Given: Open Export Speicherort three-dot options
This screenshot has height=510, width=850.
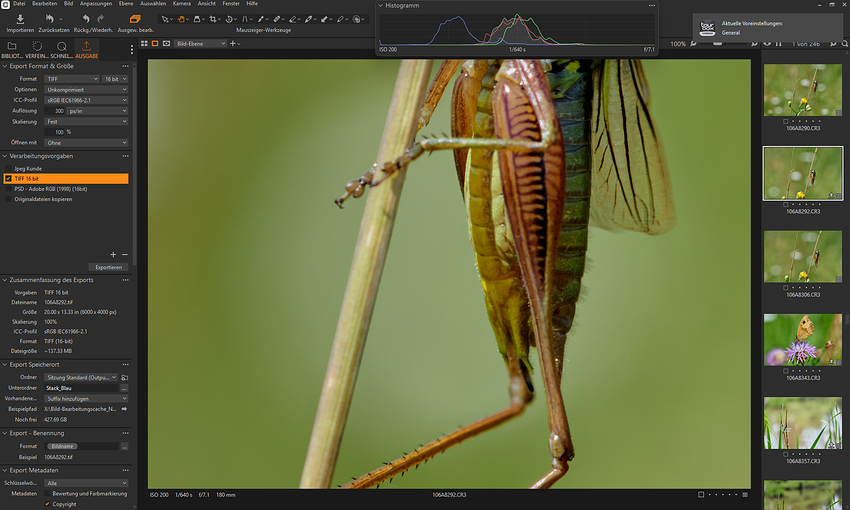Looking at the screenshot, I should click(x=126, y=365).
